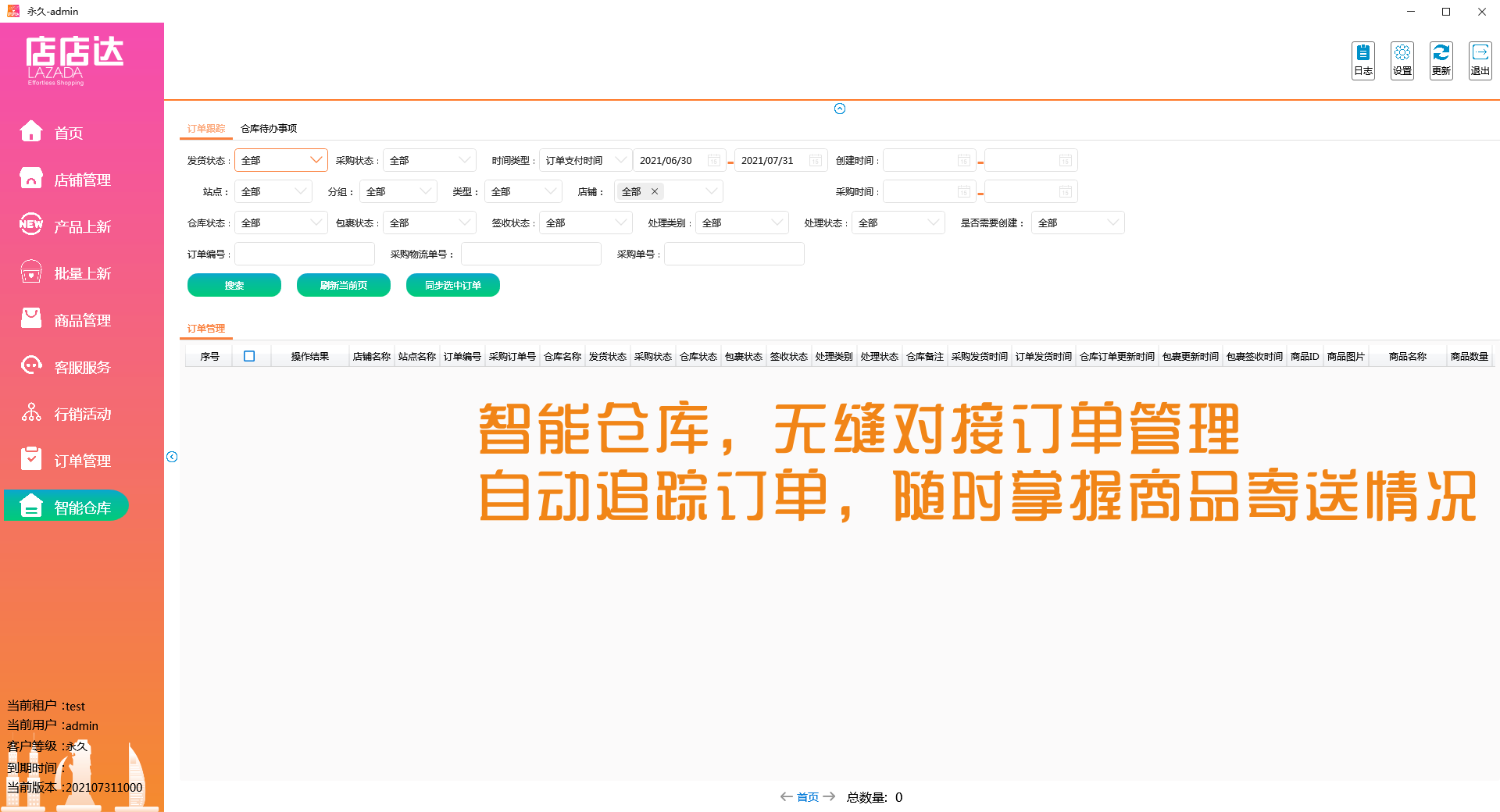Click the 商品名称 column header

[1408, 356]
